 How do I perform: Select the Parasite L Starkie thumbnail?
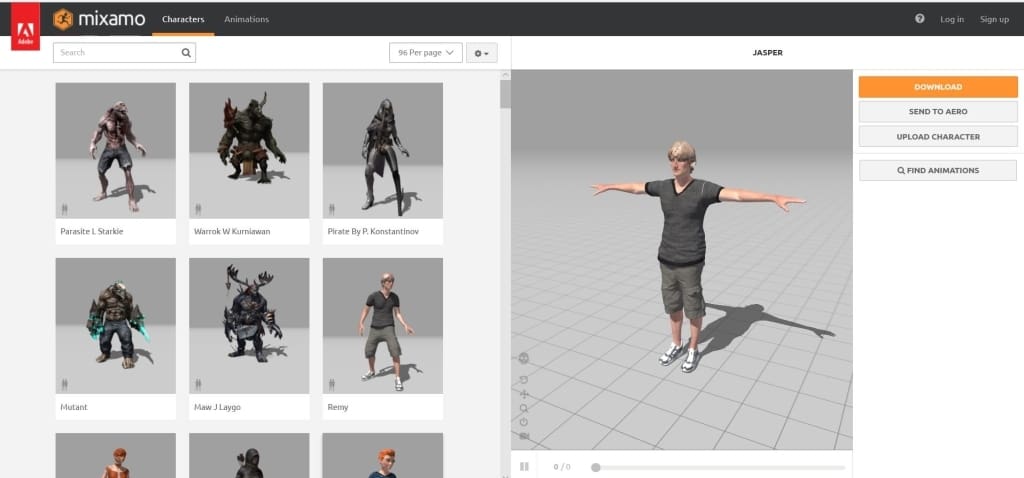point(116,150)
